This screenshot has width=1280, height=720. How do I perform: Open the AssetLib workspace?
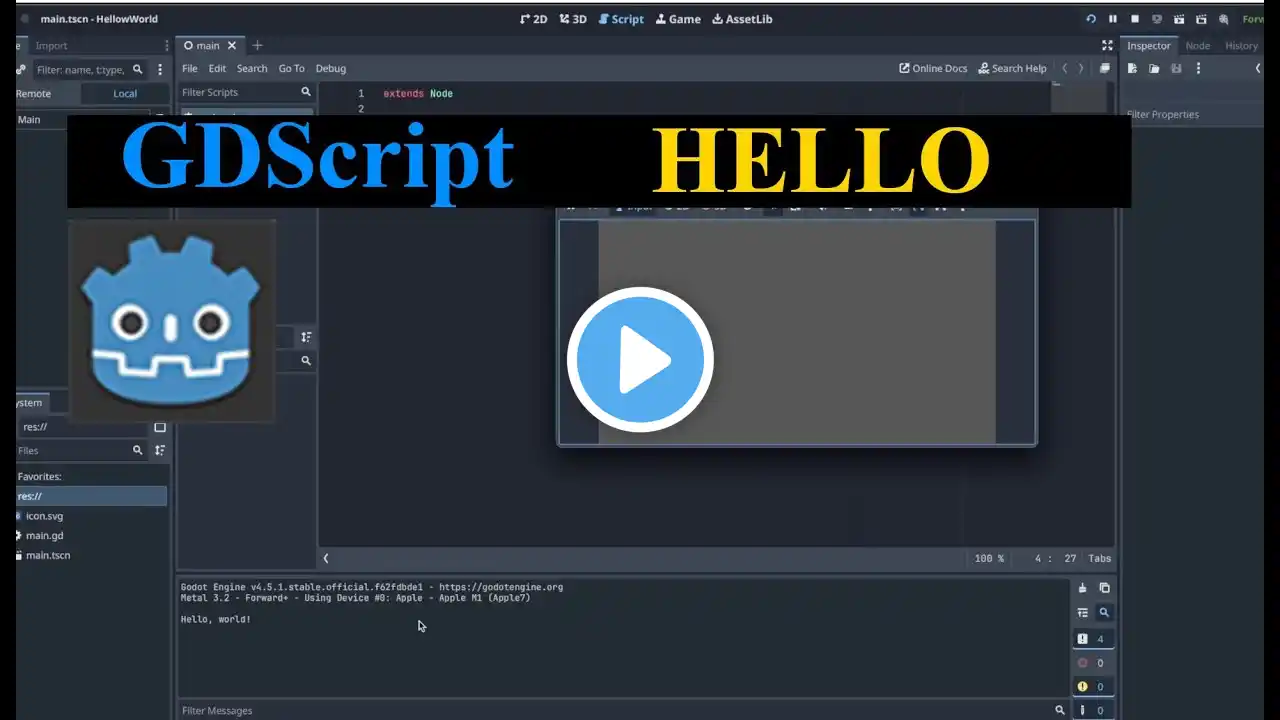point(742,19)
